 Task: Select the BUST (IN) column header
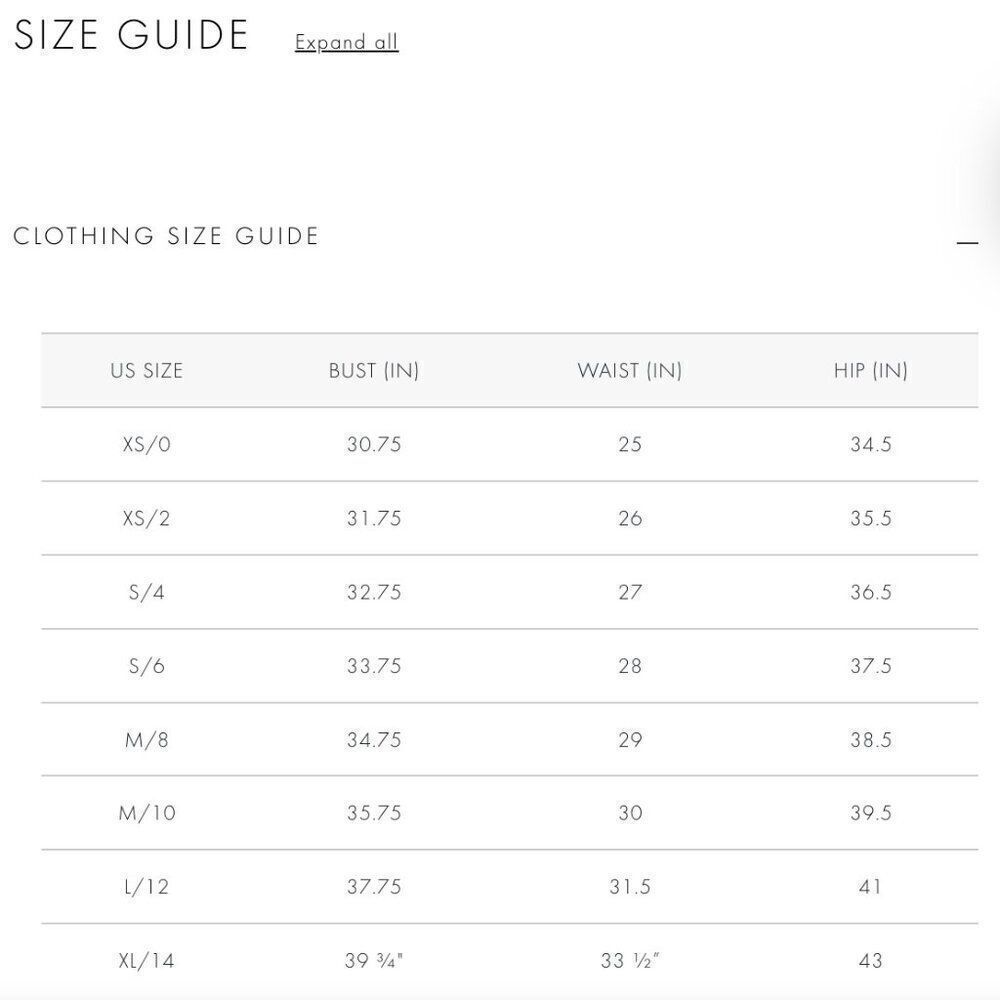coord(374,371)
